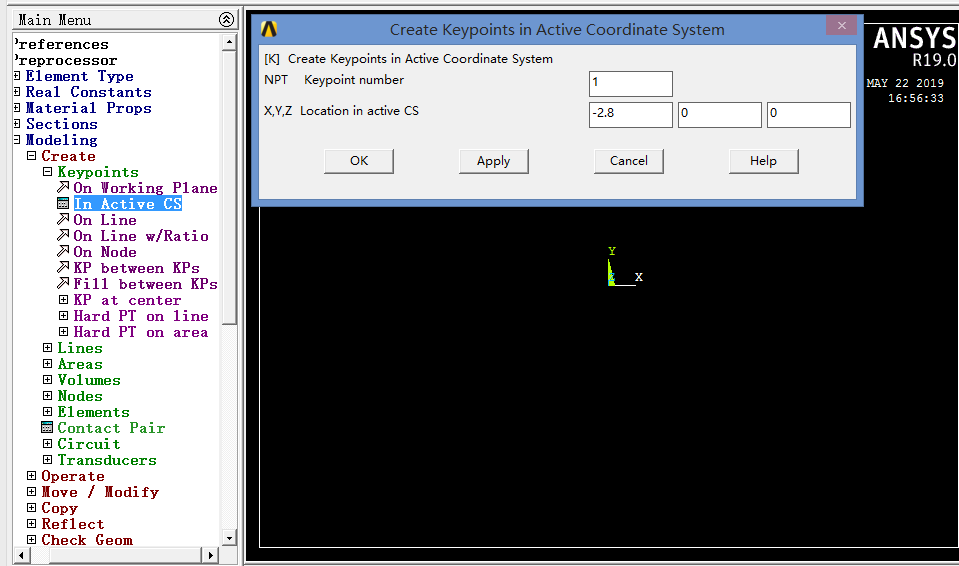Expand the Hard PT on line node
Image resolution: width=959 pixels, height=566 pixels.
[x=64, y=316]
